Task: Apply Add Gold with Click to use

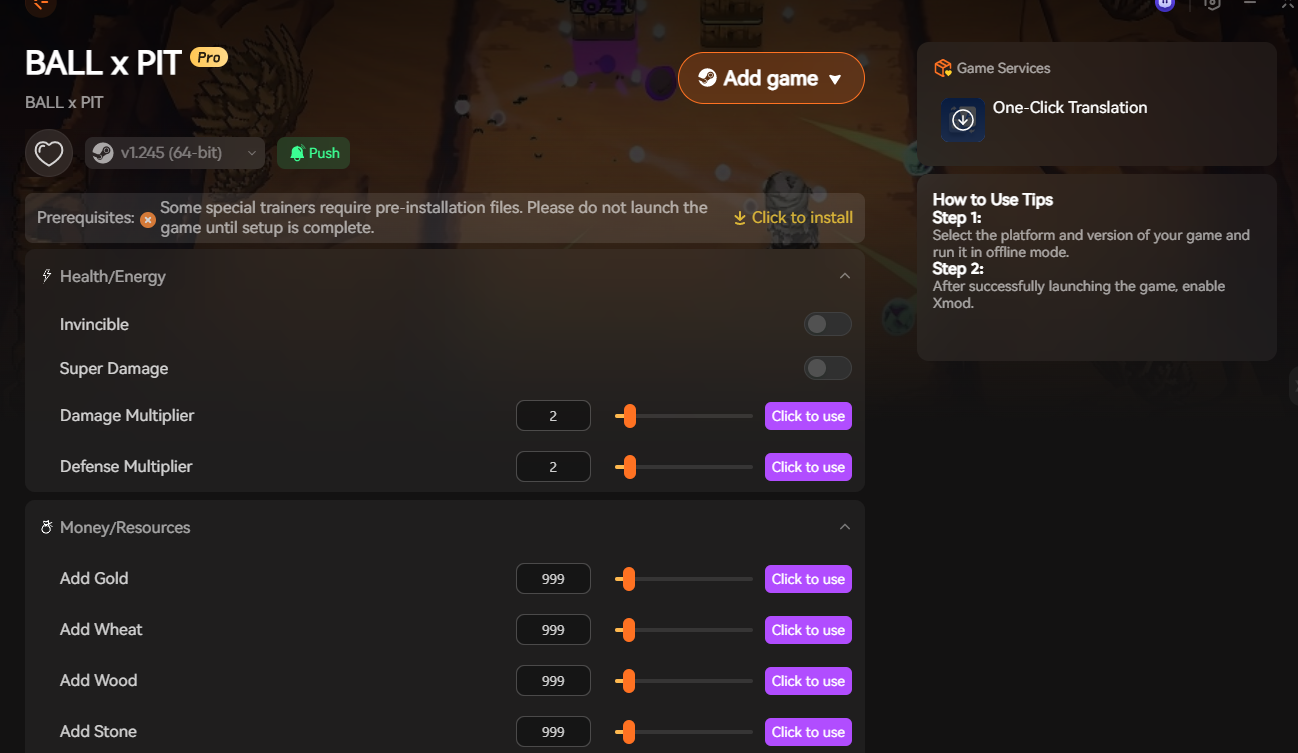Action: click(808, 579)
